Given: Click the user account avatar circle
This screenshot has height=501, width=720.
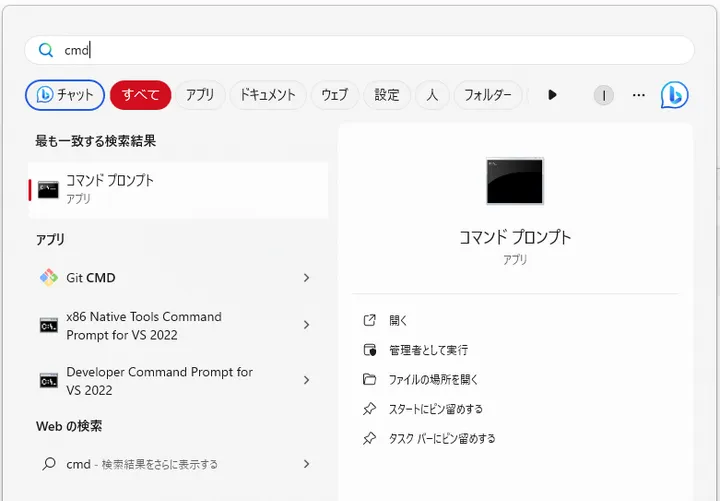Looking at the screenshot, I should coord(603,96).
